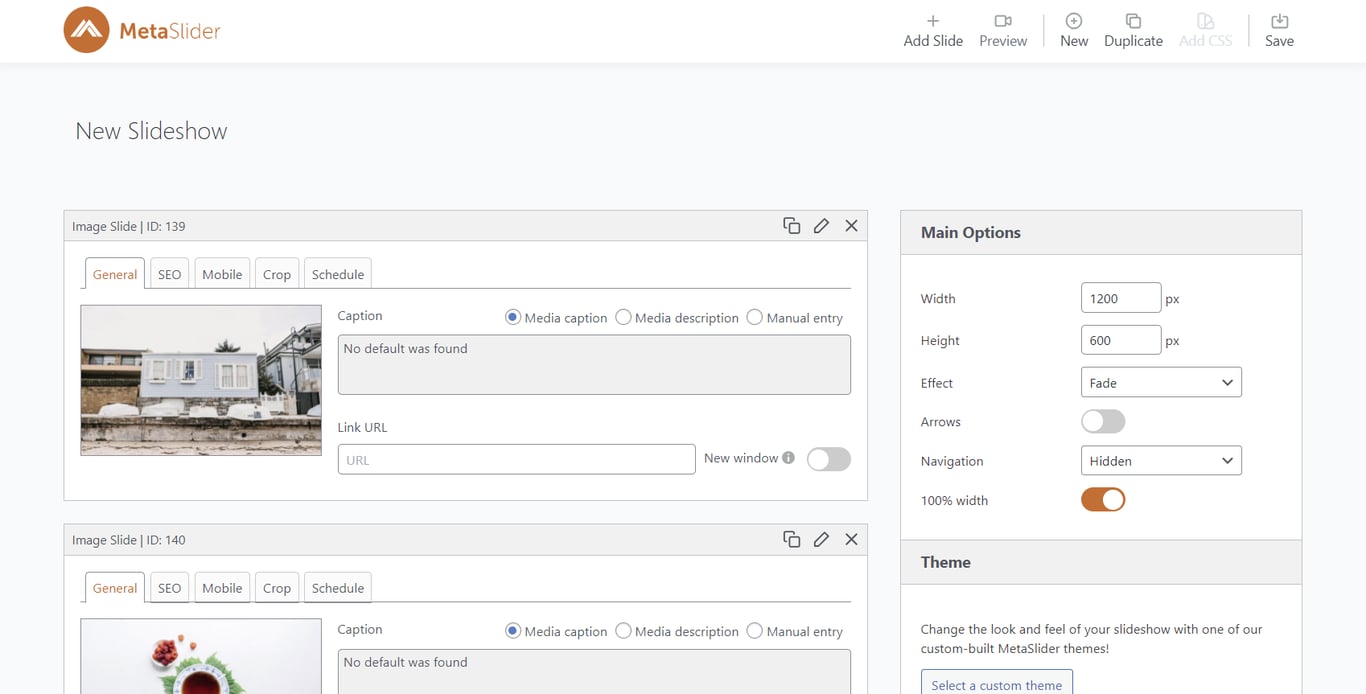Disable the 100% width toggle
This screenshot has width=1366, height=694.
pyautogui.click(x=1102, y=499)
